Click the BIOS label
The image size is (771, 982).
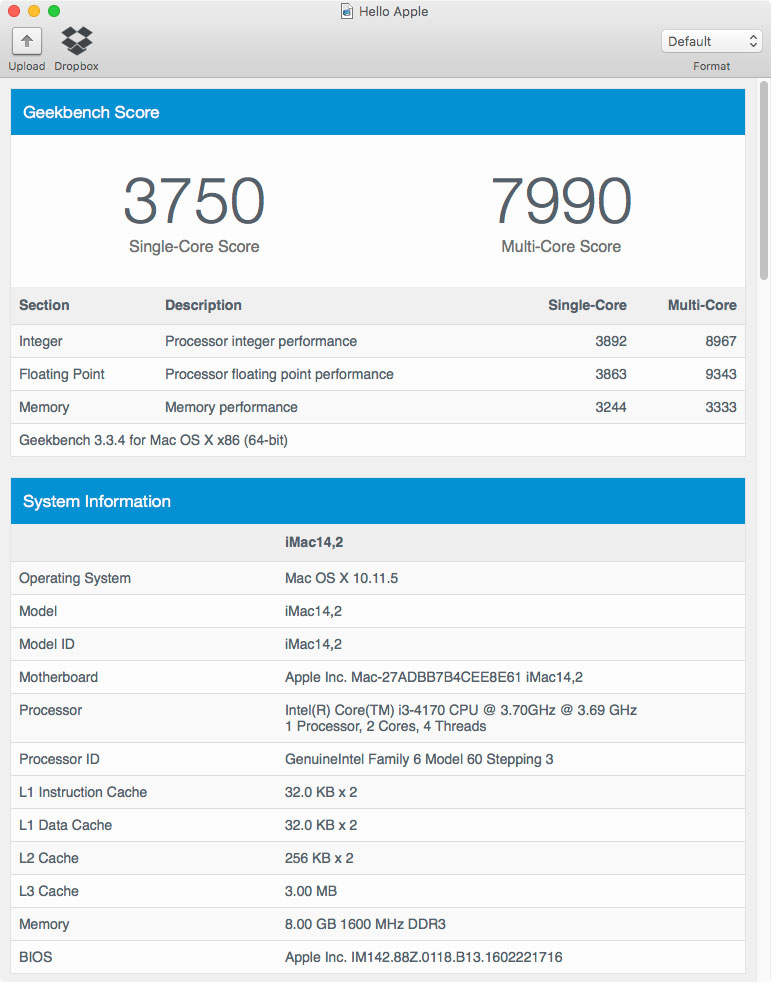(x=36, y=957)
